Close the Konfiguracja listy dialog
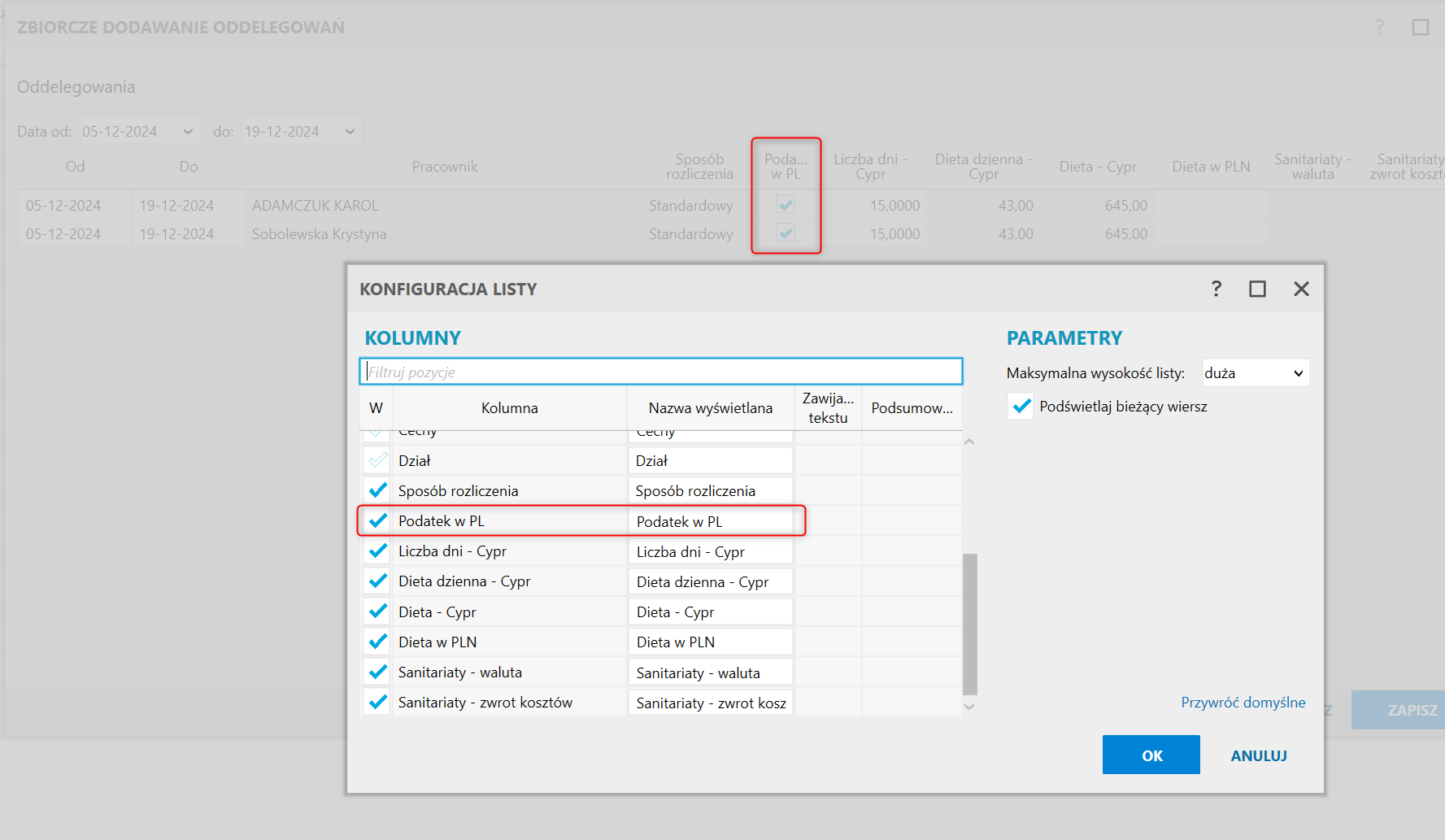Image resolution: width=1445 pixels, height=840 pixels. tap(1301, 289)
